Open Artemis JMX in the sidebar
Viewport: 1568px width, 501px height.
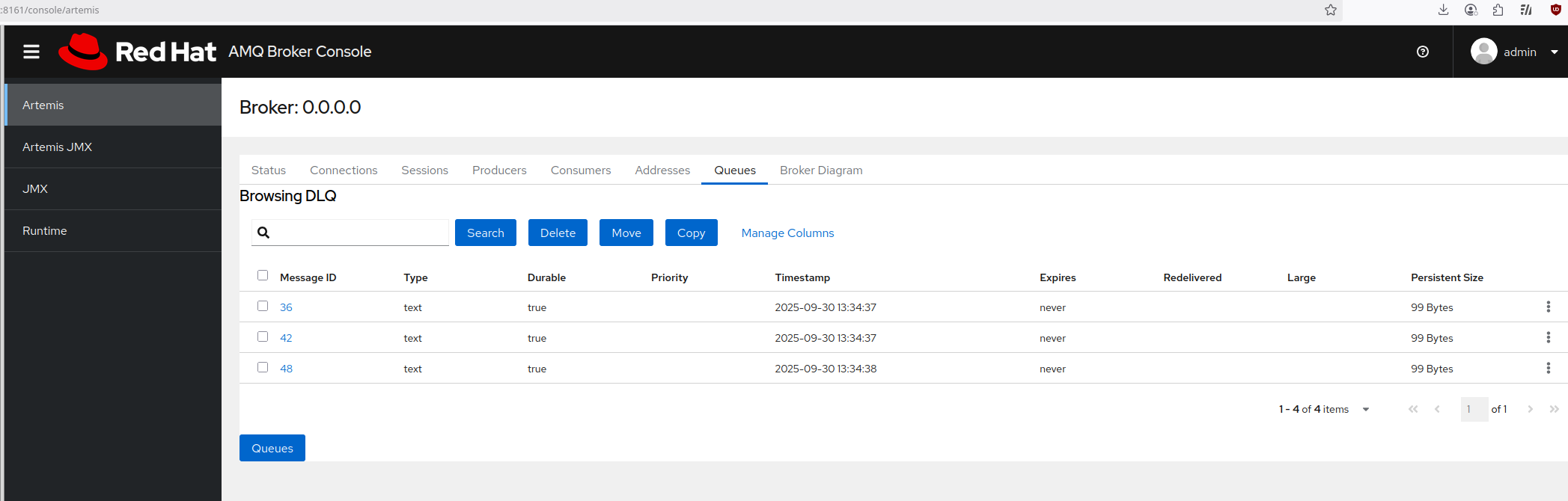tap(113, 147)
